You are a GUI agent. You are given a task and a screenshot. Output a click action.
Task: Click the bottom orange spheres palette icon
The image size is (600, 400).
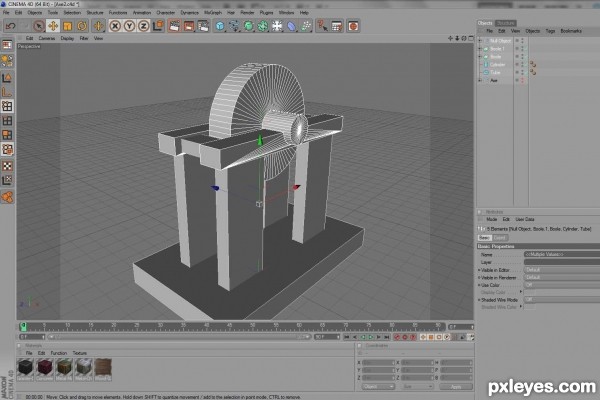point(7,198)
